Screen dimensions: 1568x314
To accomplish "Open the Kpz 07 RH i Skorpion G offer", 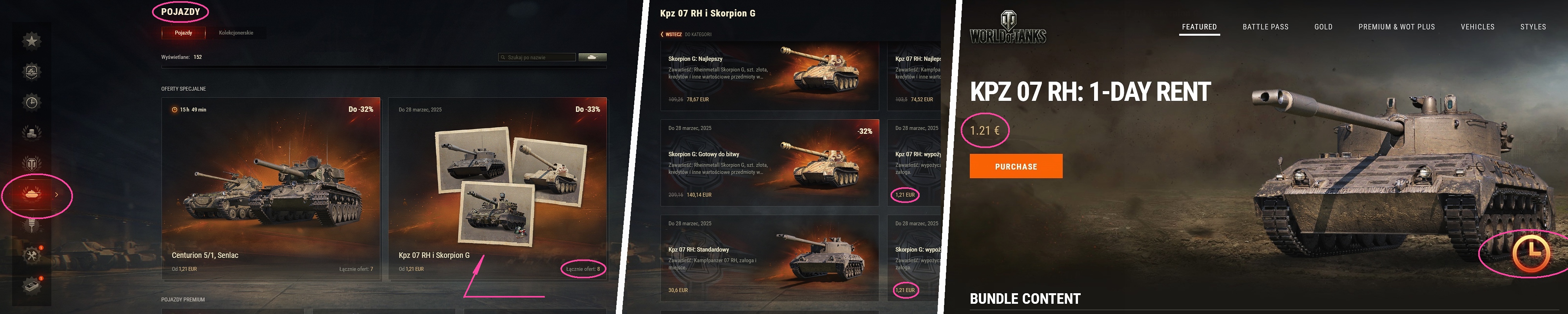I will tap(497, 189).
